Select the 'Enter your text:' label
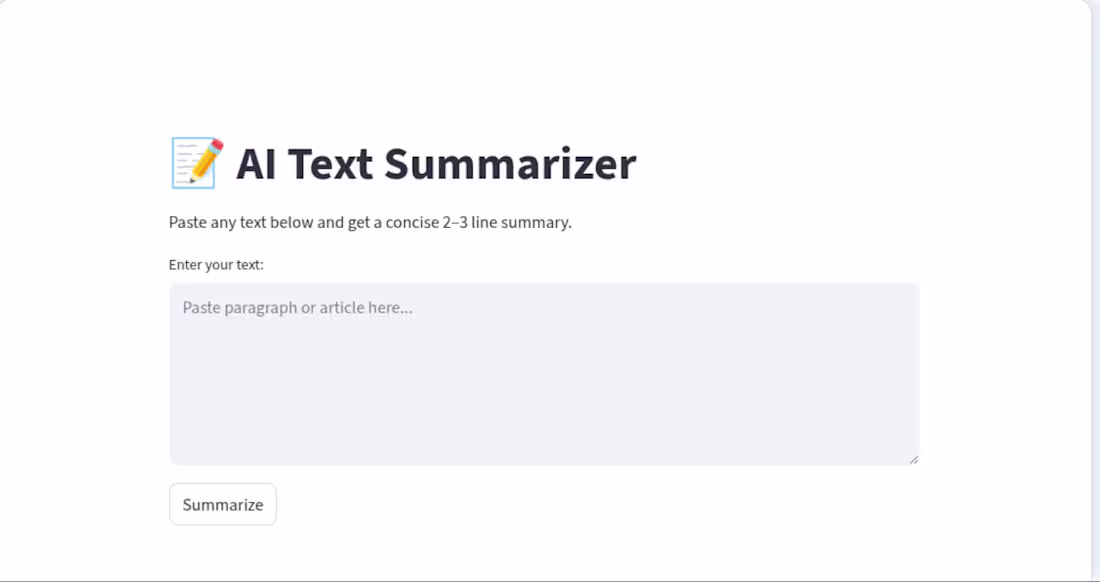1100x582 pixels. point(216,264)
